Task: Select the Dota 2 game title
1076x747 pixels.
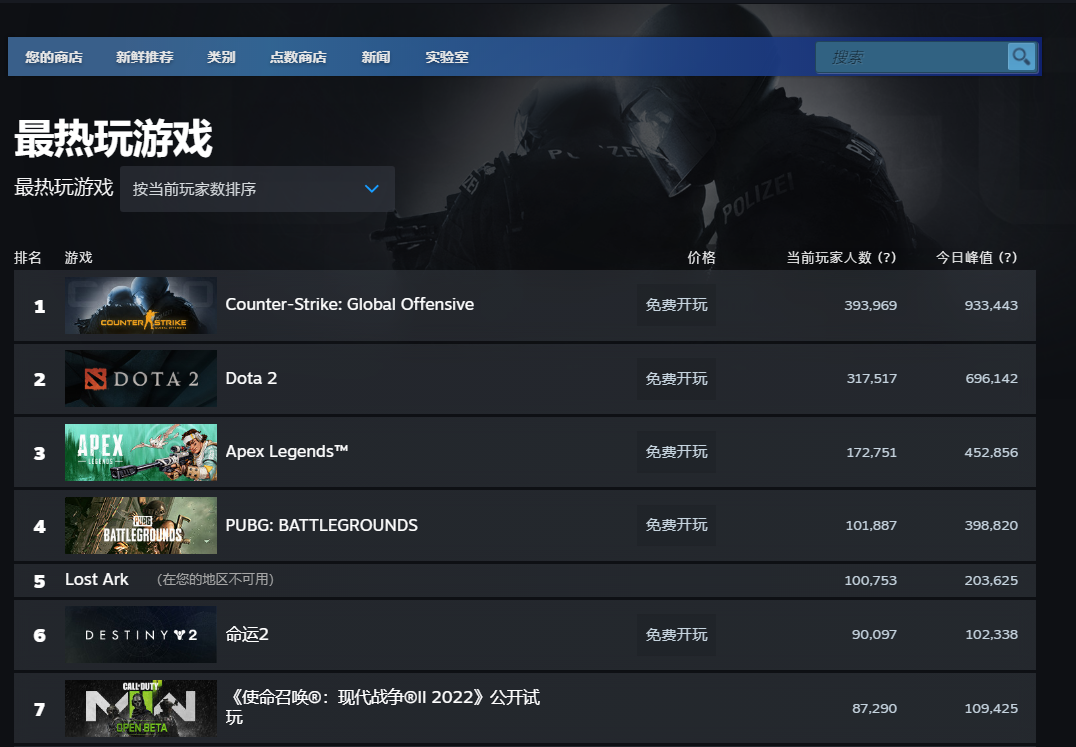Action: [251, 379]
